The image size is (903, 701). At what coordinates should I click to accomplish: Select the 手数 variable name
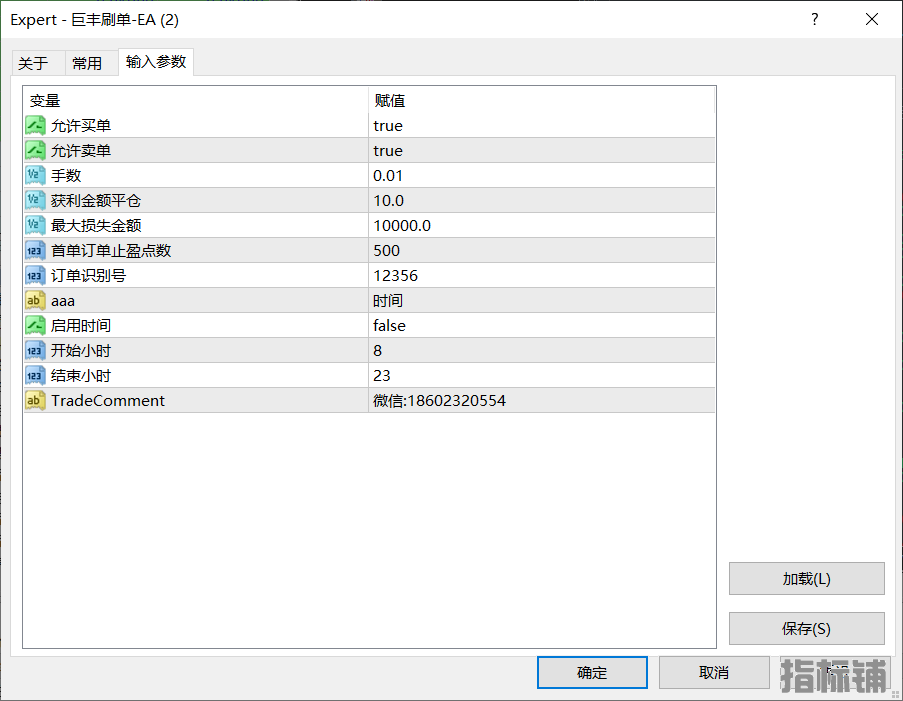pos(66,176)
